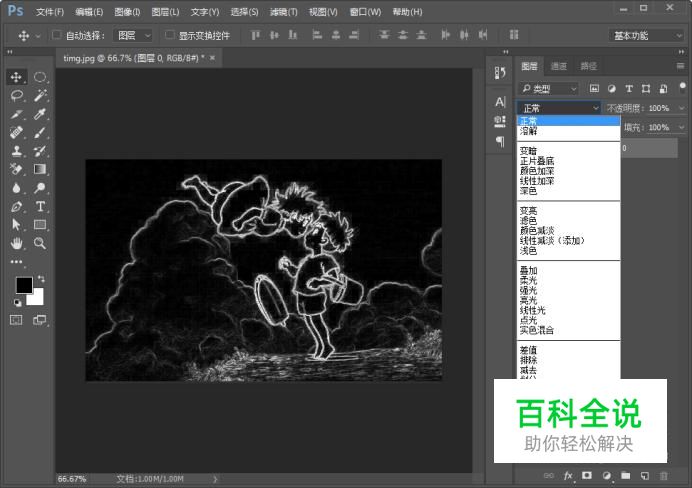Choose 叠加 blend mode

pyautogui.click(x=528, y=270)
